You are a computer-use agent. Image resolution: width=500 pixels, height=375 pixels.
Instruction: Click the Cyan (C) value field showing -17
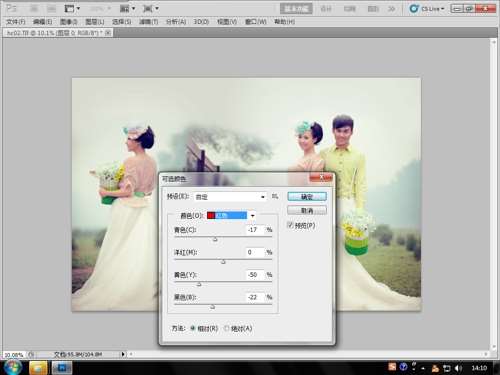pyautogui.click(x=255, y=230)
